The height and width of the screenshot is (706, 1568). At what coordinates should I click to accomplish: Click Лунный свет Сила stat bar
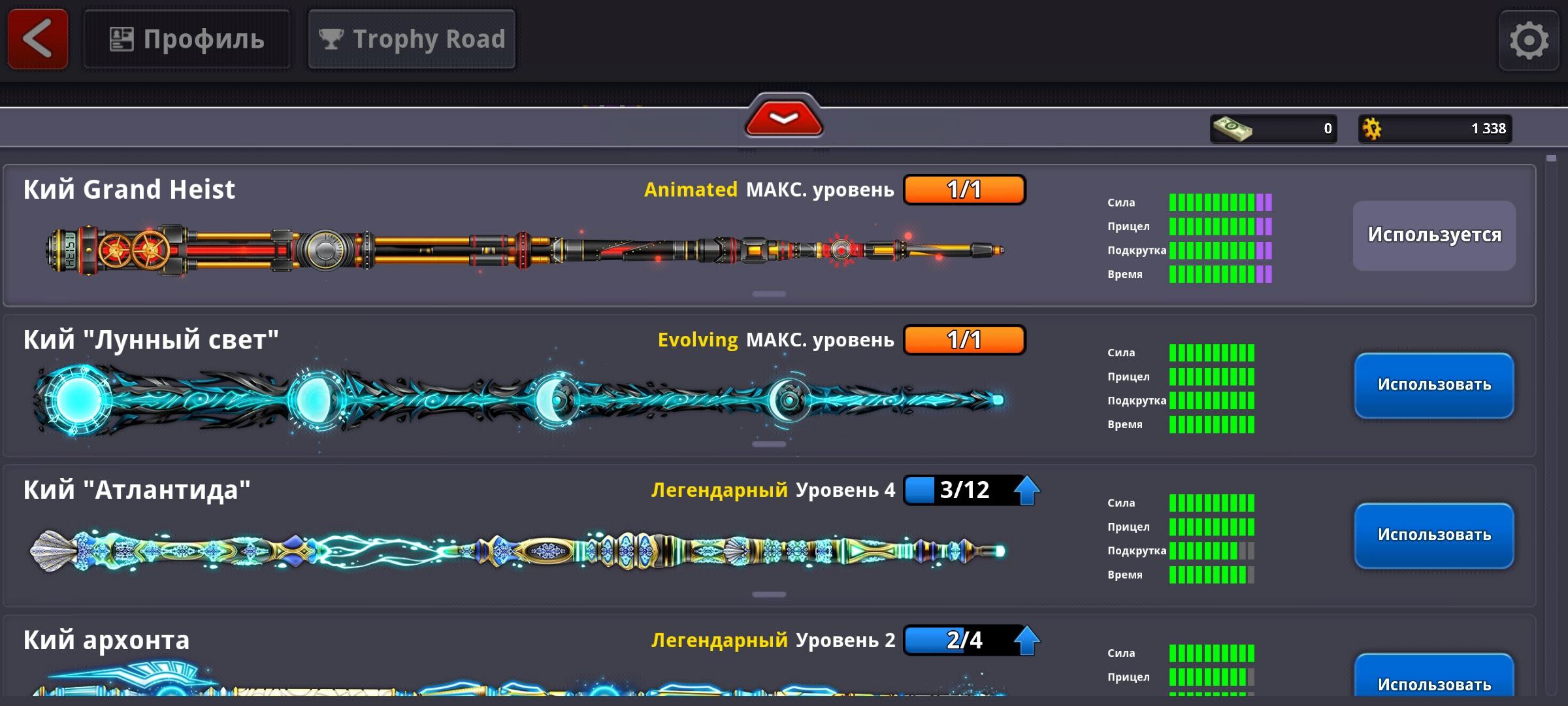point(1212,353)
